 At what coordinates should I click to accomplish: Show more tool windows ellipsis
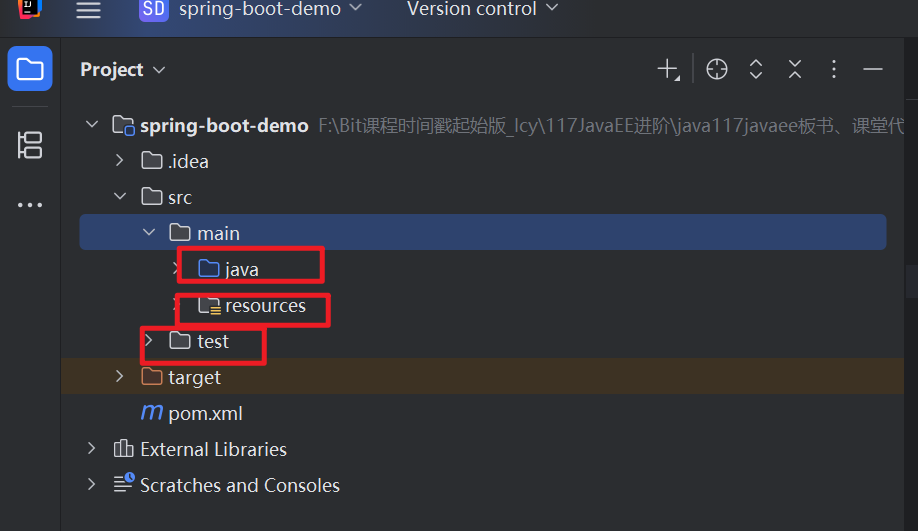[x=30, y=205]
